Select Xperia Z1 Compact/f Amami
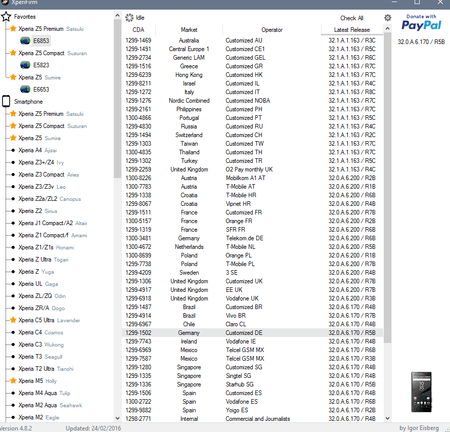450x432 pixels. point(53,235)
